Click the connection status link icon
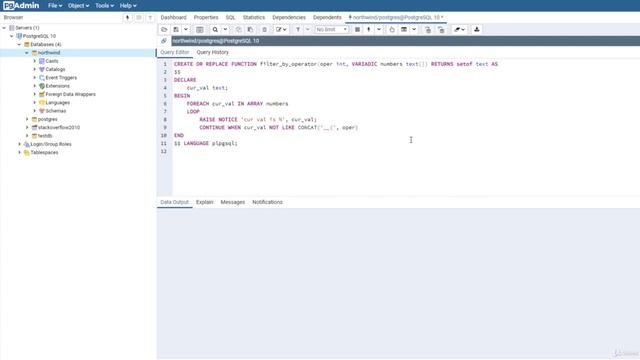Viewport: 640px width, 360px height. click(164, 41)
